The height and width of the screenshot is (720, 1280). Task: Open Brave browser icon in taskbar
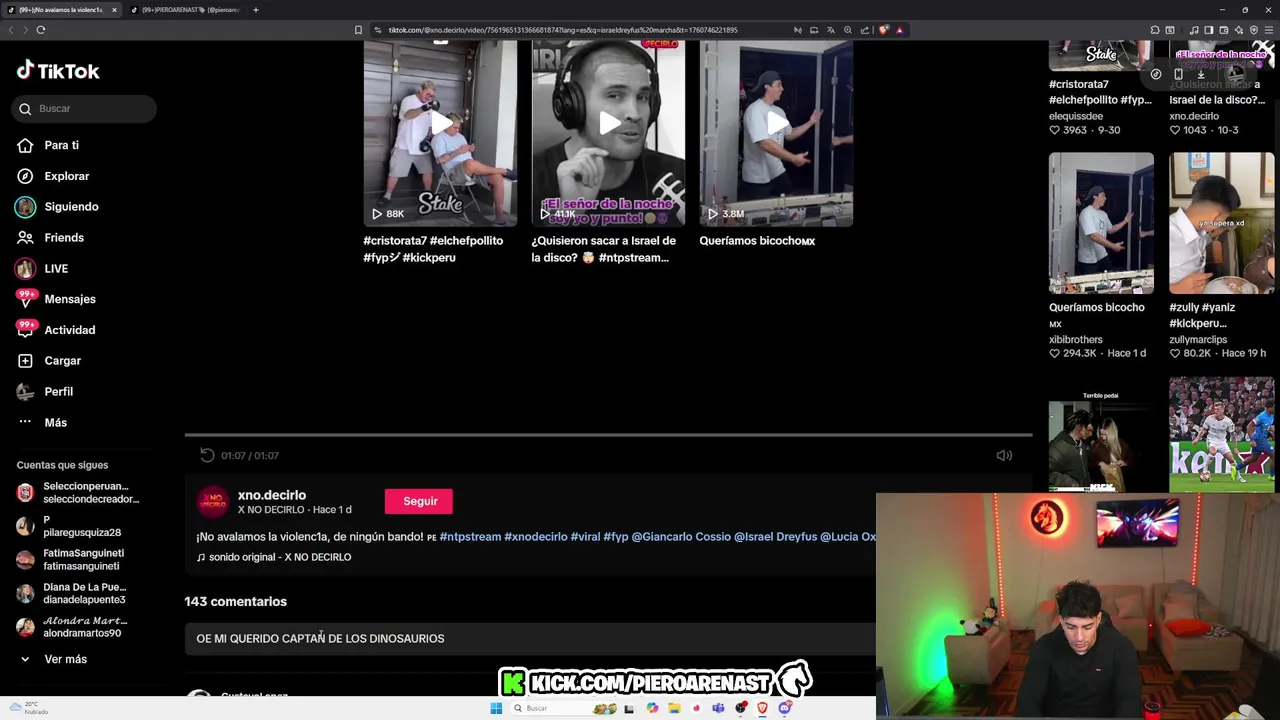click(762, 708)
